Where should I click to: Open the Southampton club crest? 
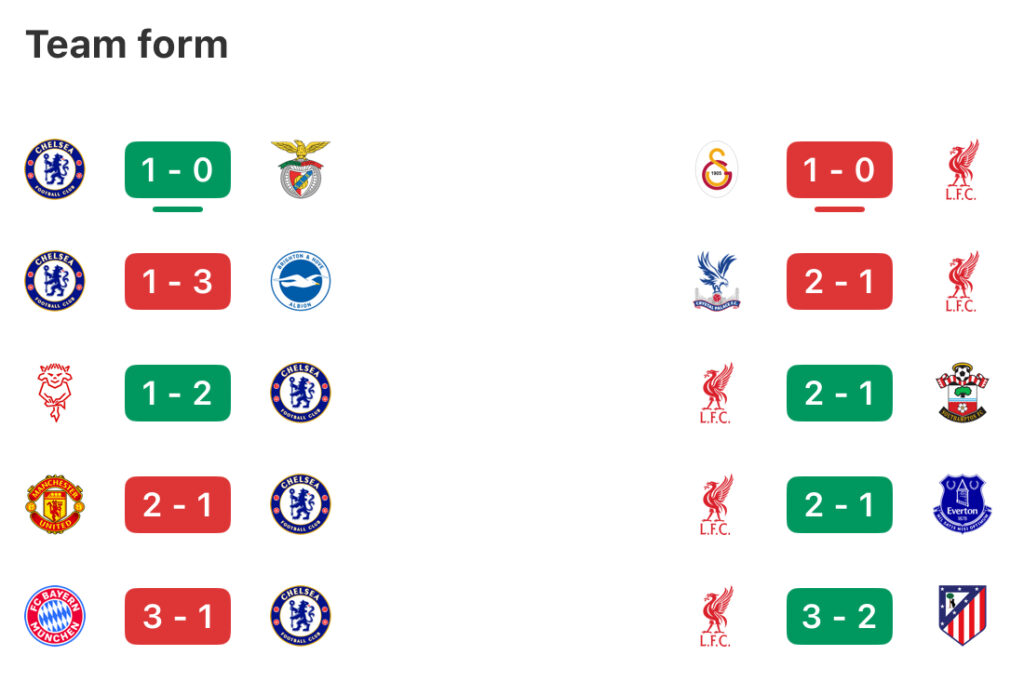(961, 392)
